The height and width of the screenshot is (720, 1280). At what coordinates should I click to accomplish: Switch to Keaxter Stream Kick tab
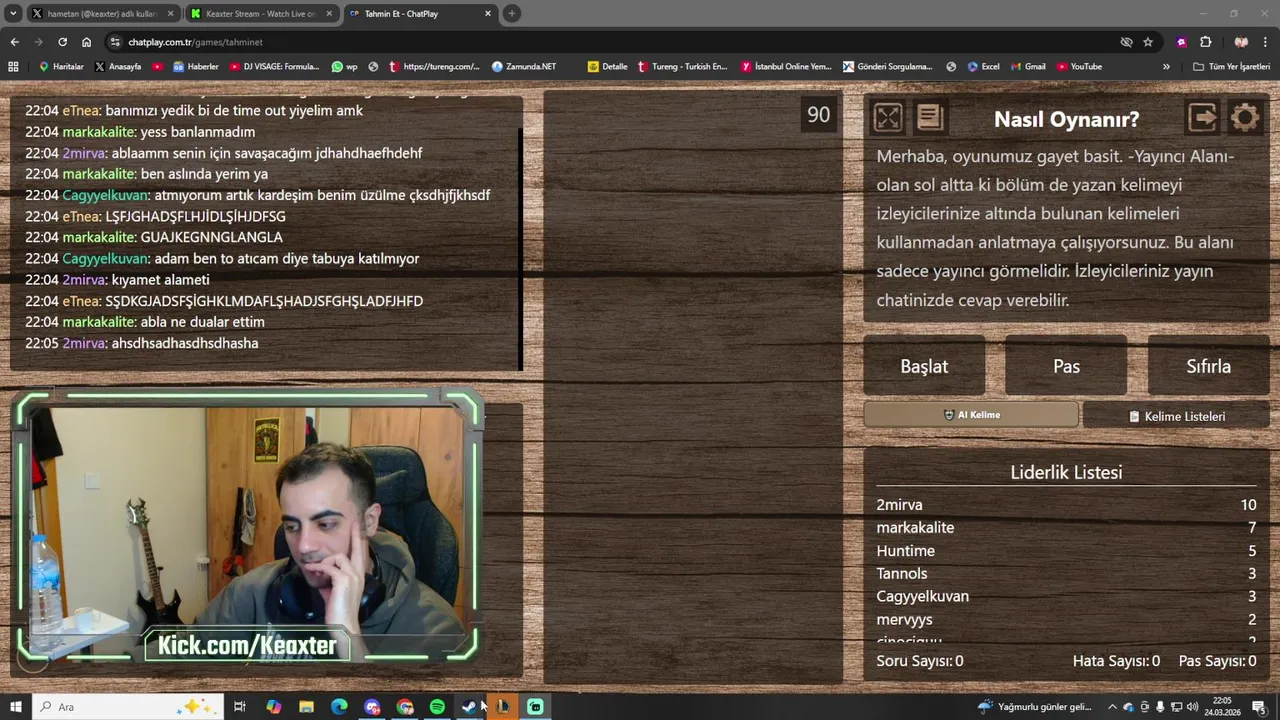tap(260, 14)
